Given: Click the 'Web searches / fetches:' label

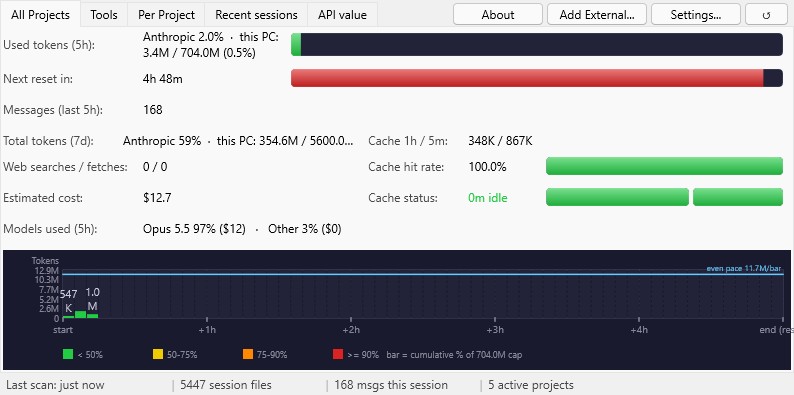Looking at the screenshot, I should click(65, 167).
